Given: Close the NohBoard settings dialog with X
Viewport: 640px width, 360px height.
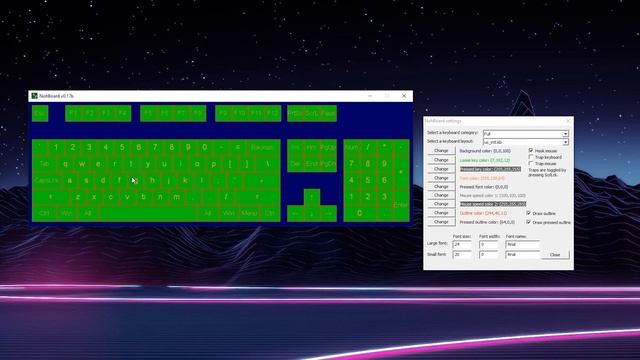Looking at the screenshot, I should click(568, 121).
